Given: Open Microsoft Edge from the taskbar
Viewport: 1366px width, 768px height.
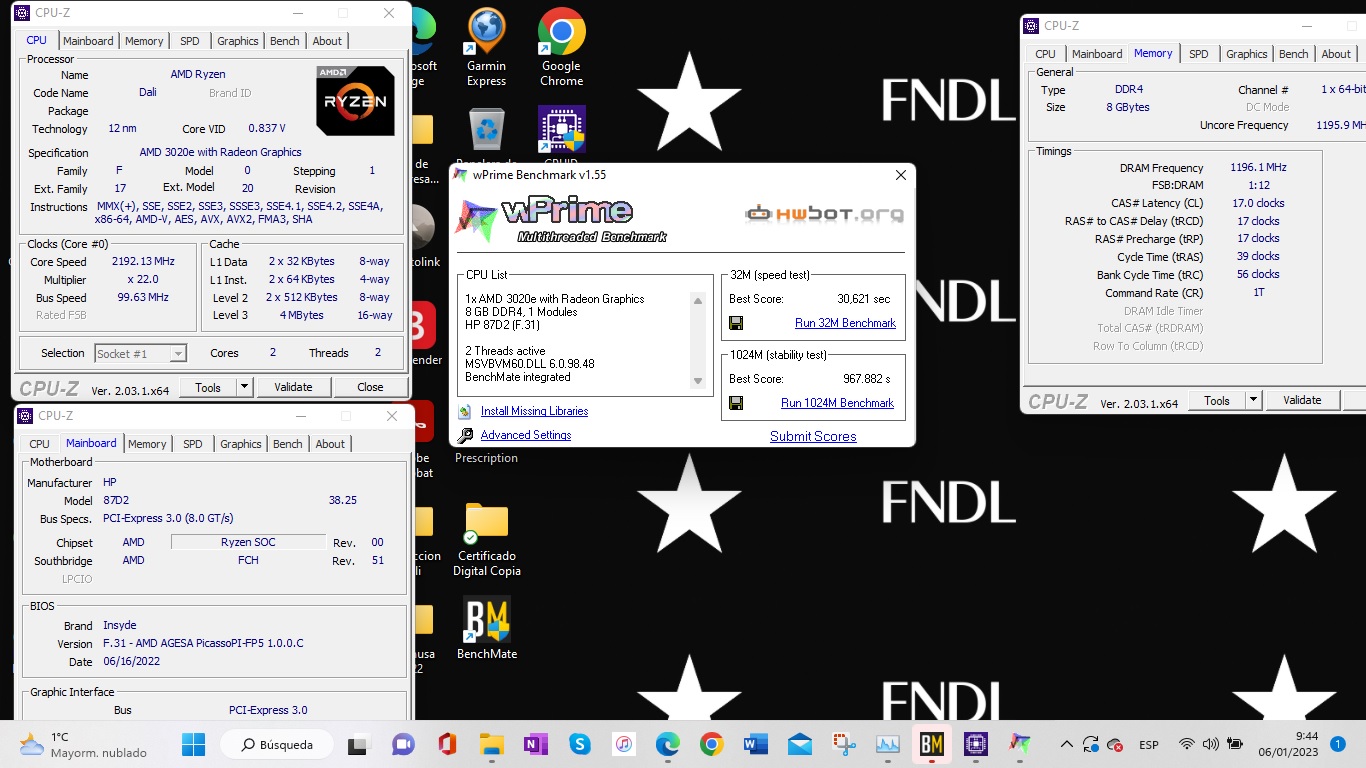Looking at the screenshot, I should [x=667, y=744].
